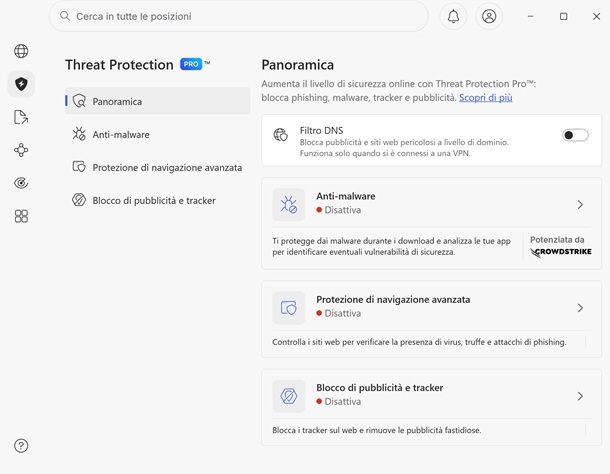Click the Anti-malware bug icon in card
Screen dimensions: 610x474
289,205
